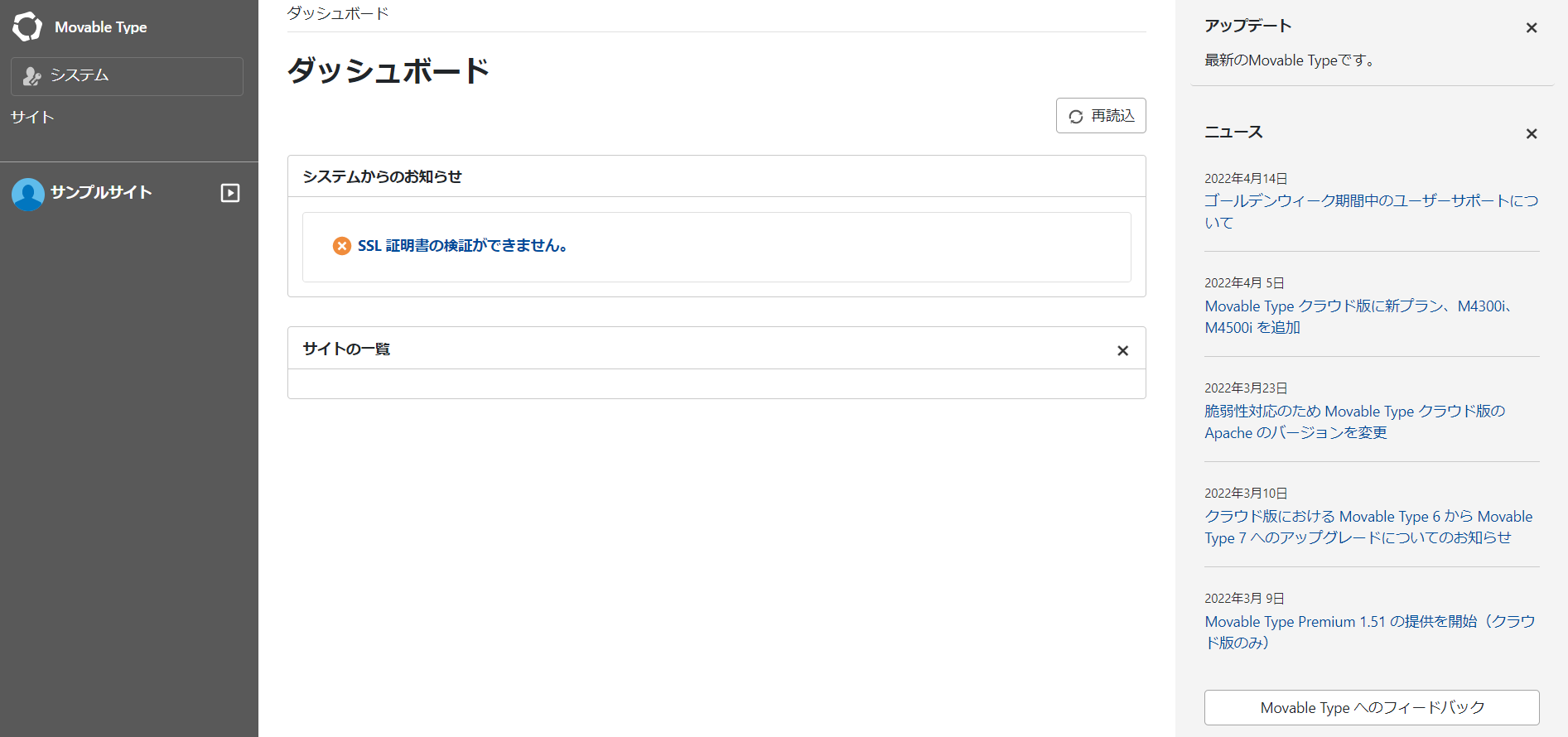Open Movable Type へのフィードバック button
Screen dimensions: 1568x737
(1372, 708)
